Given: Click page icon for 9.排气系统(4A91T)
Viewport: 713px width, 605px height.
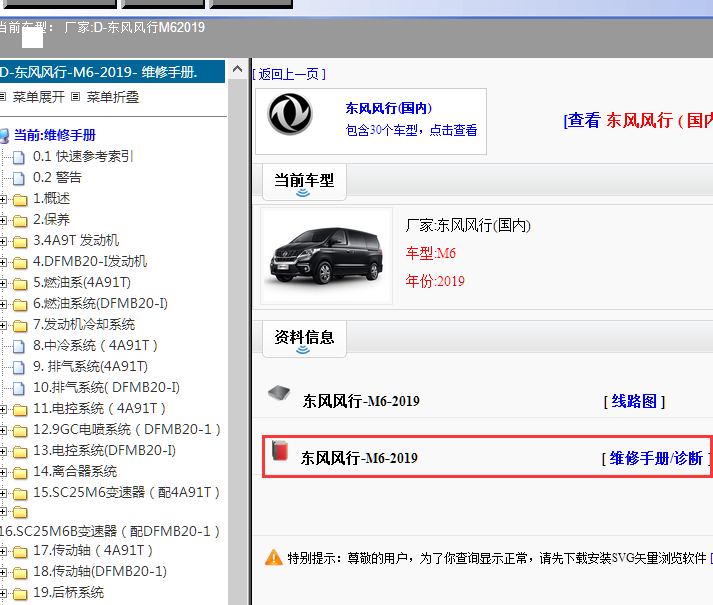Looking at the screenshot, I should pyautogui.click(x=19, y=367).
